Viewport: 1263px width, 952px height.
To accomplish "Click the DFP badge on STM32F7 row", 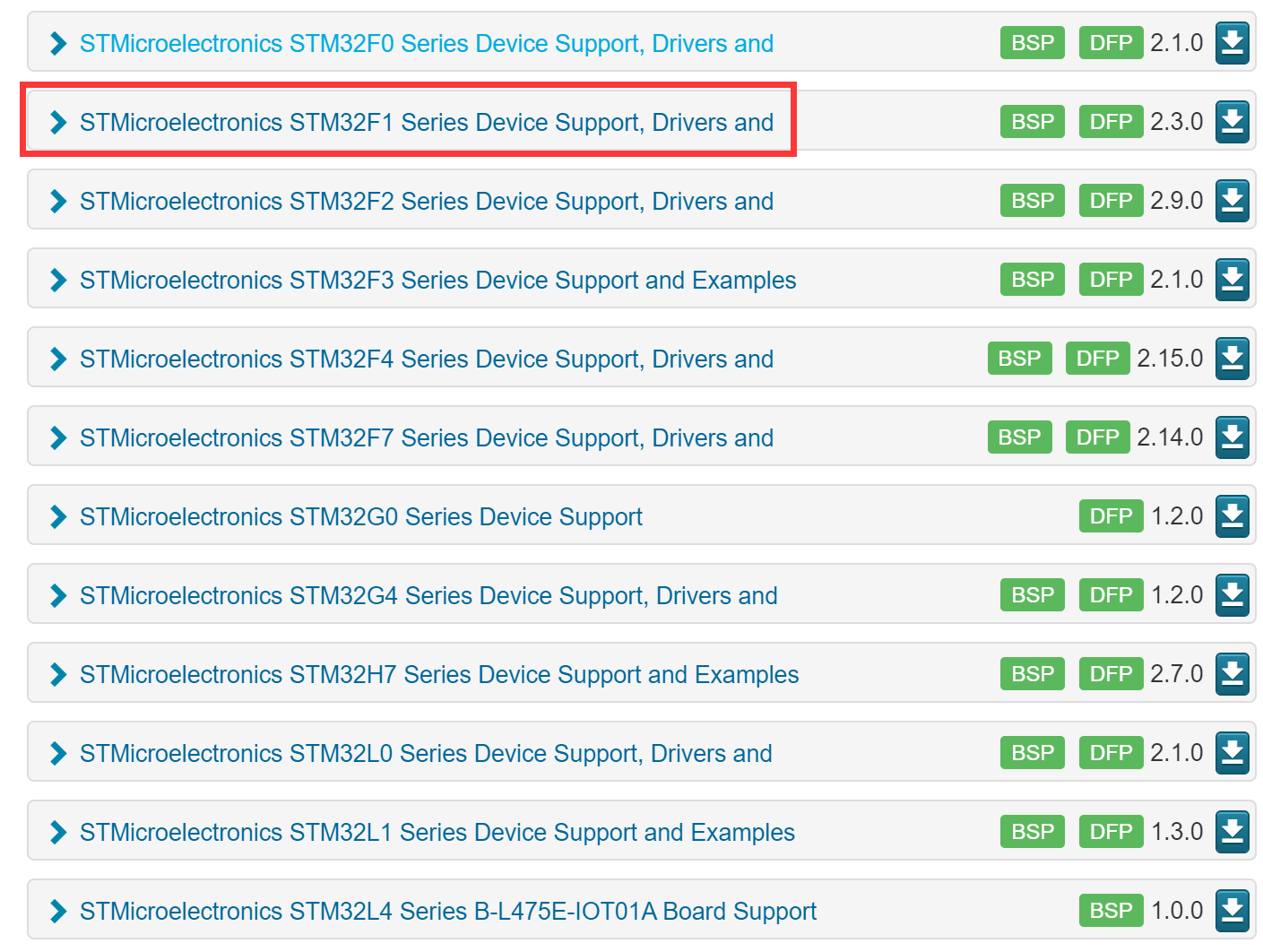I will [1098, 437].
